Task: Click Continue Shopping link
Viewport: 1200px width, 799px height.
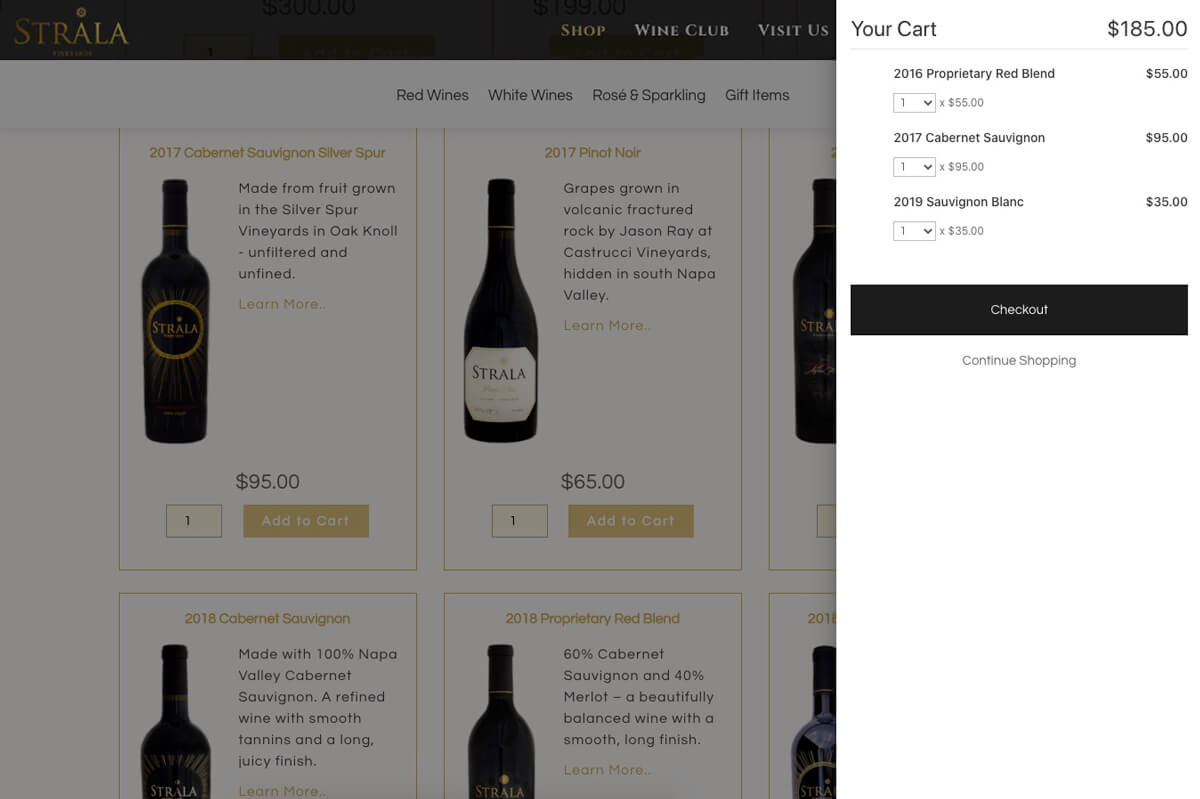Action: [x=1018, y=360]
